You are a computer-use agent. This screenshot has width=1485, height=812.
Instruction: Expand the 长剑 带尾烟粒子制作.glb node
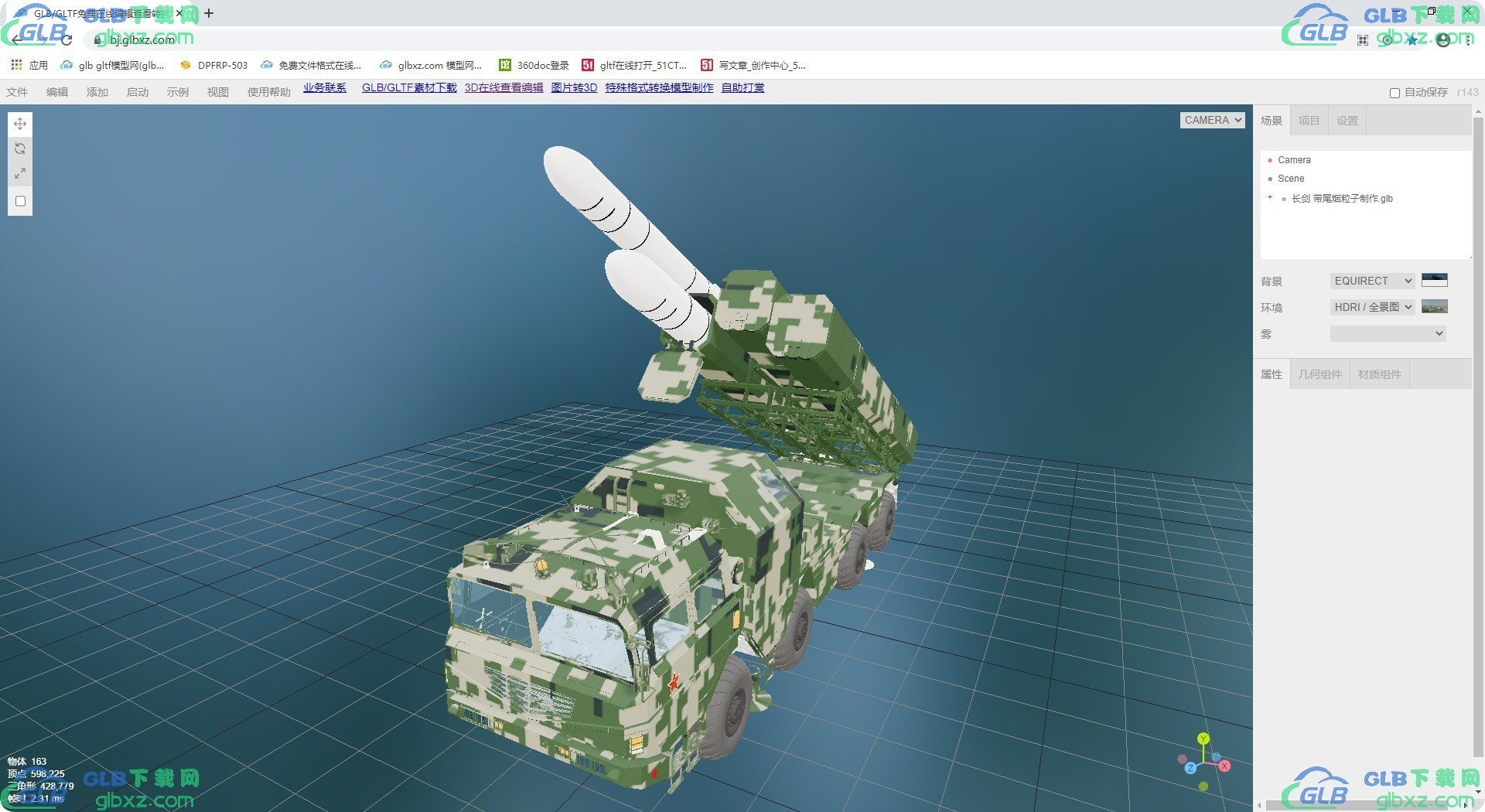click(1270, 198)
